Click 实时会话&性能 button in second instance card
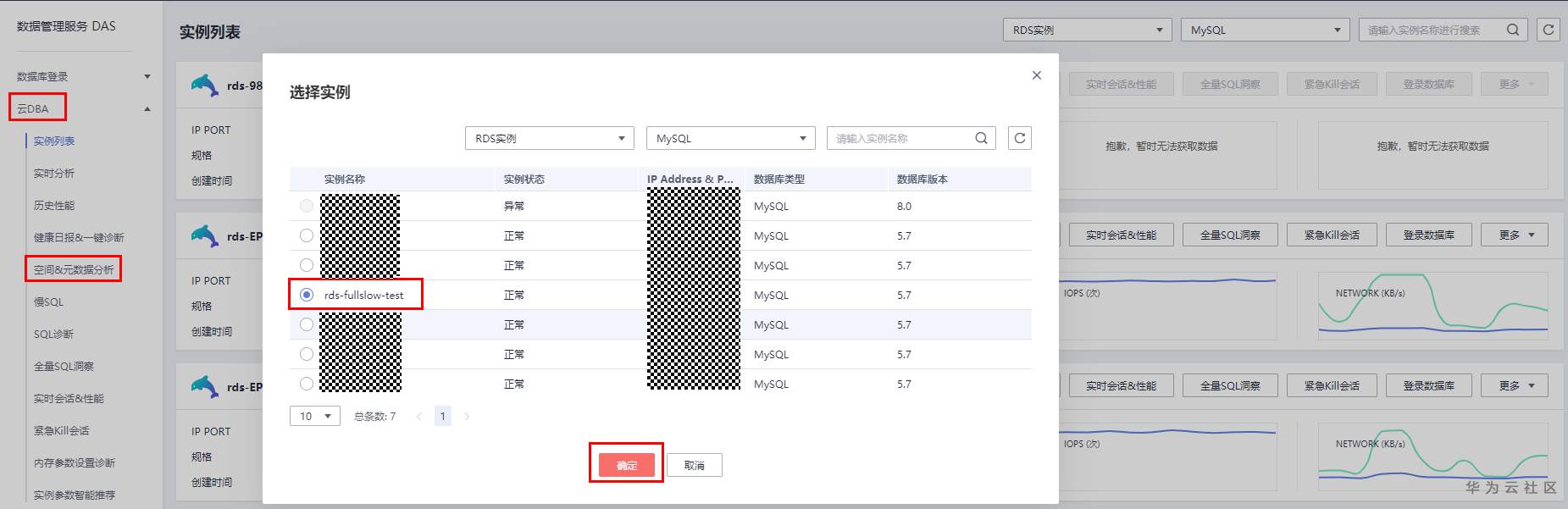Screen dimensions: 1568x509 1121,235
